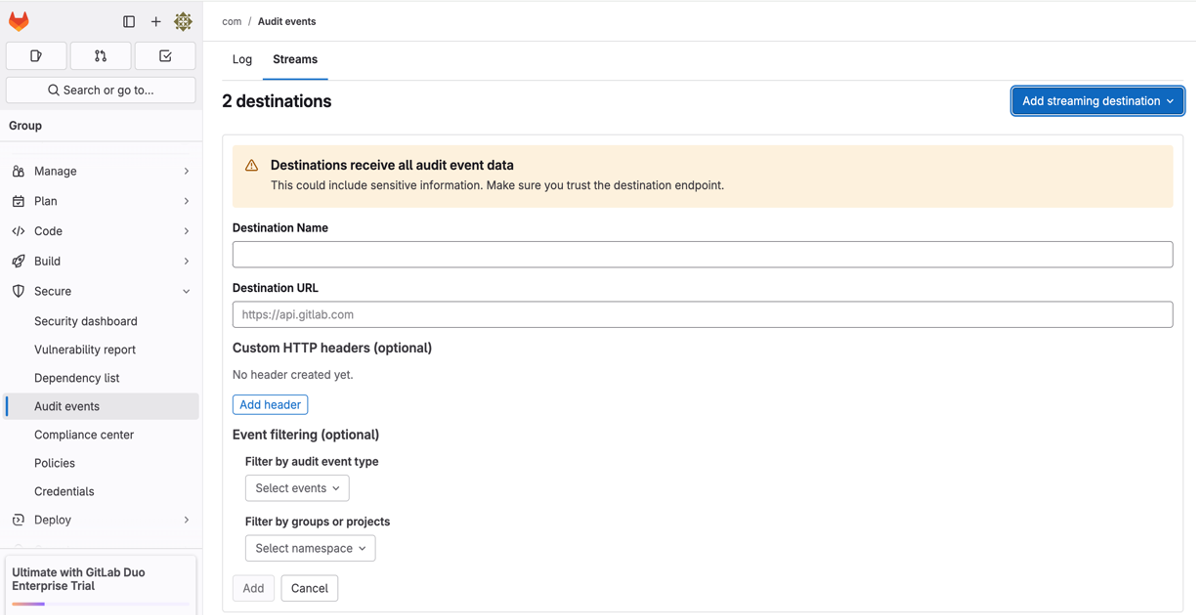This screenshot has height=615, width=1196.
Task: Click the GitLab fox logo
Action: pyautogui.click(x=19, y=21)
